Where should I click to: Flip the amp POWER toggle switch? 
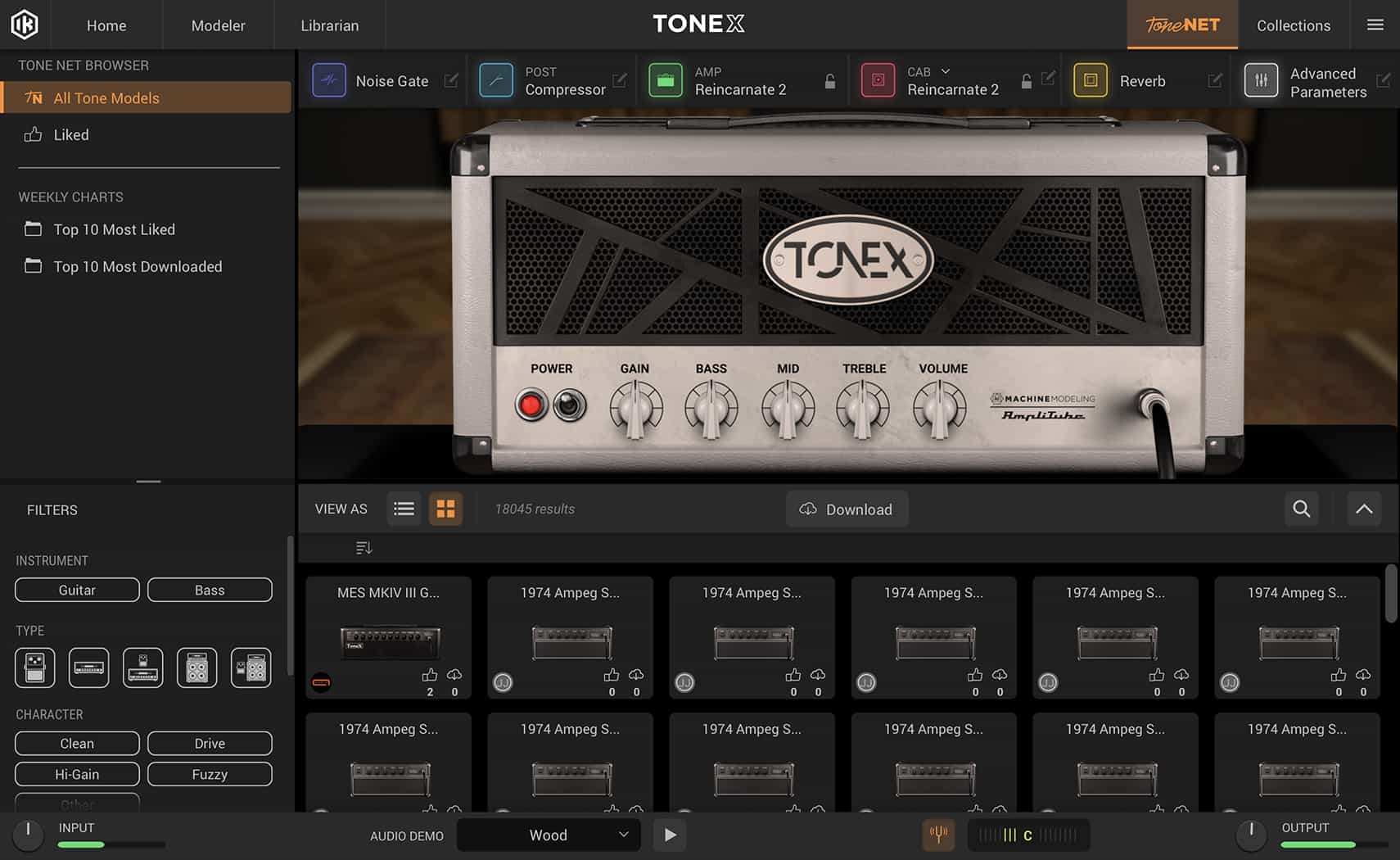(x=570, y=405)
